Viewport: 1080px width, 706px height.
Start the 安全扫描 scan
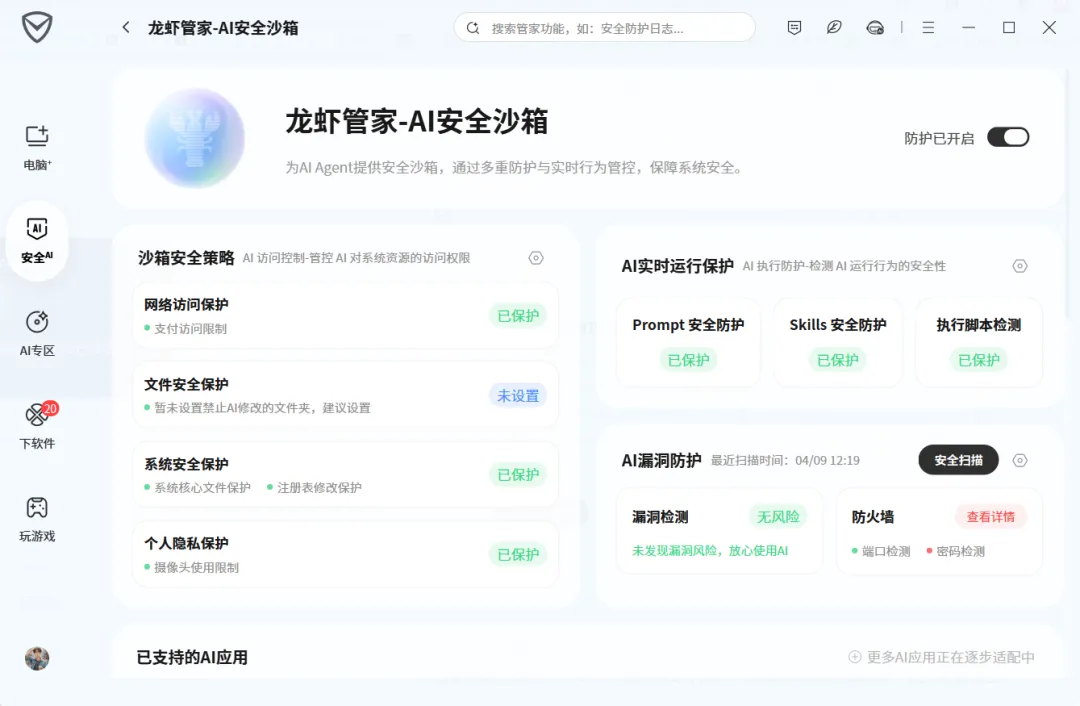pyautogui.click(x=958, y=460)
